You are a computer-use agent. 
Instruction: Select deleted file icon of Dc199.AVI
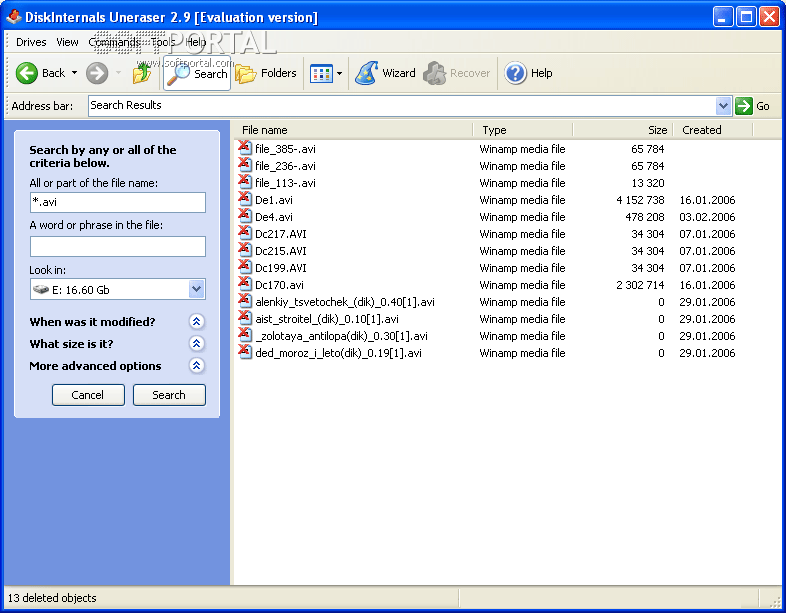245,267
